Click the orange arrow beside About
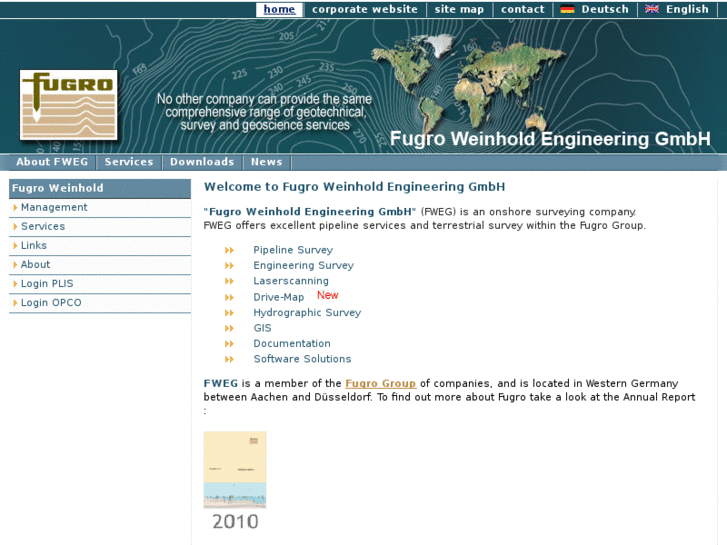Image resolution: width=727 pixels, height=545 pixels. pyautogui.click(x=15, y=264)
